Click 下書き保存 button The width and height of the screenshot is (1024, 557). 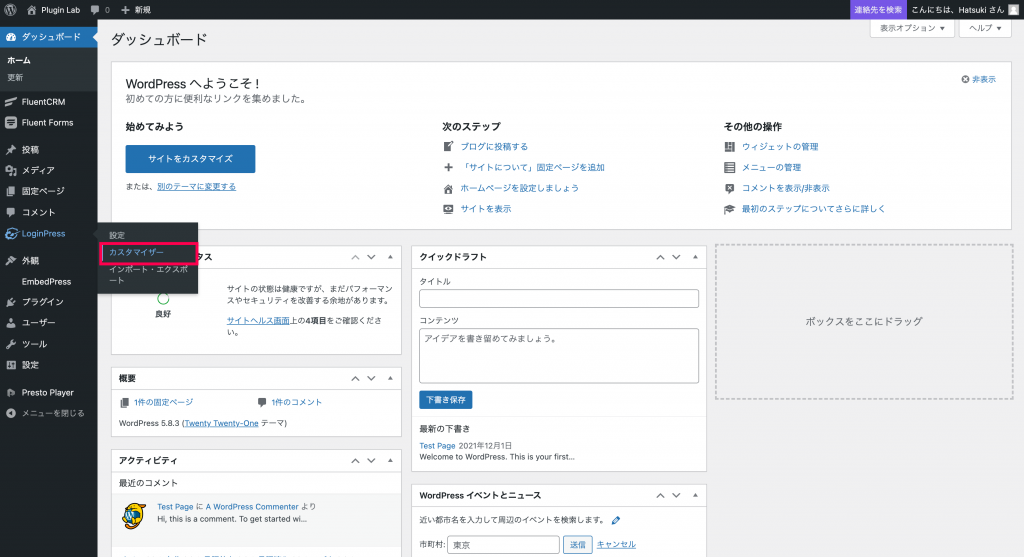point(445,400)
